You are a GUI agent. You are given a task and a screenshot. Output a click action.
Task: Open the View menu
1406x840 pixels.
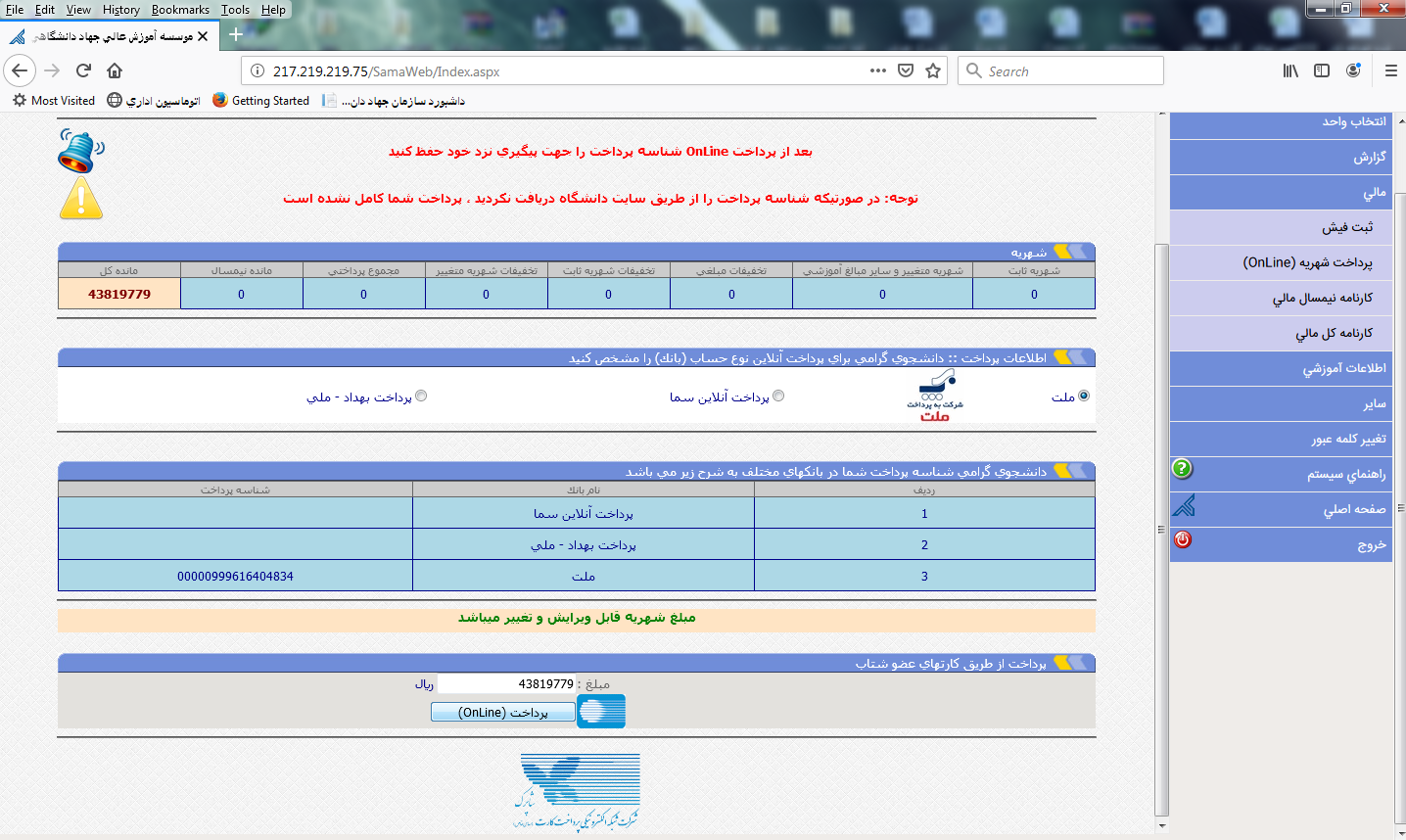click(x=78, y=9)
